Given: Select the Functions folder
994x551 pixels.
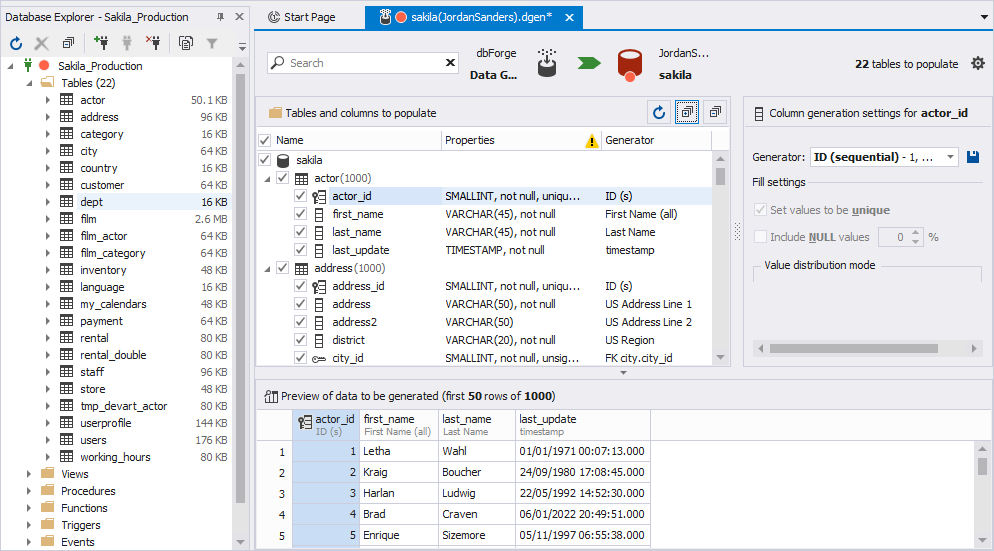Looking at the screenshot, I should pos(84,508).
